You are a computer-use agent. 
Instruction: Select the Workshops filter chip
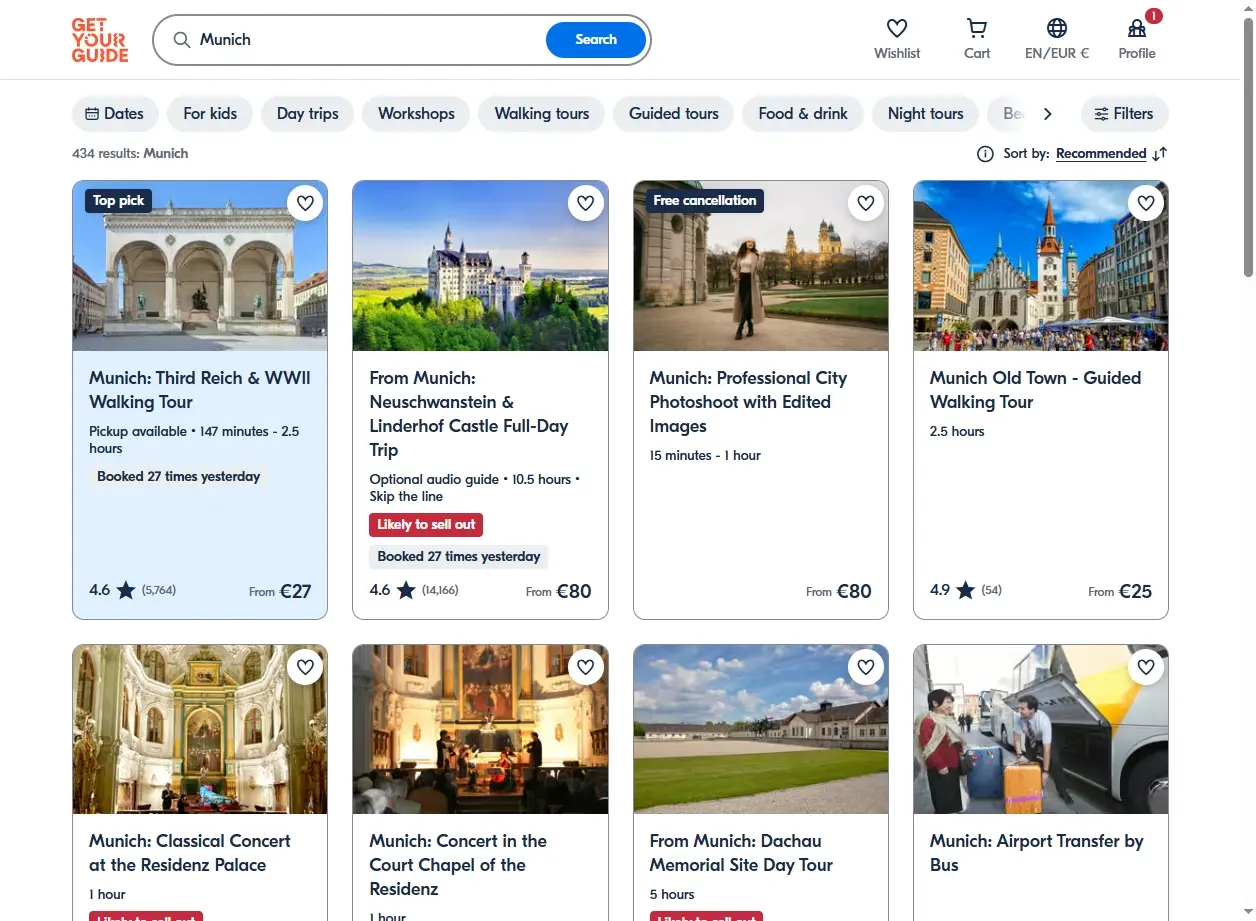[x=416, y=114]
